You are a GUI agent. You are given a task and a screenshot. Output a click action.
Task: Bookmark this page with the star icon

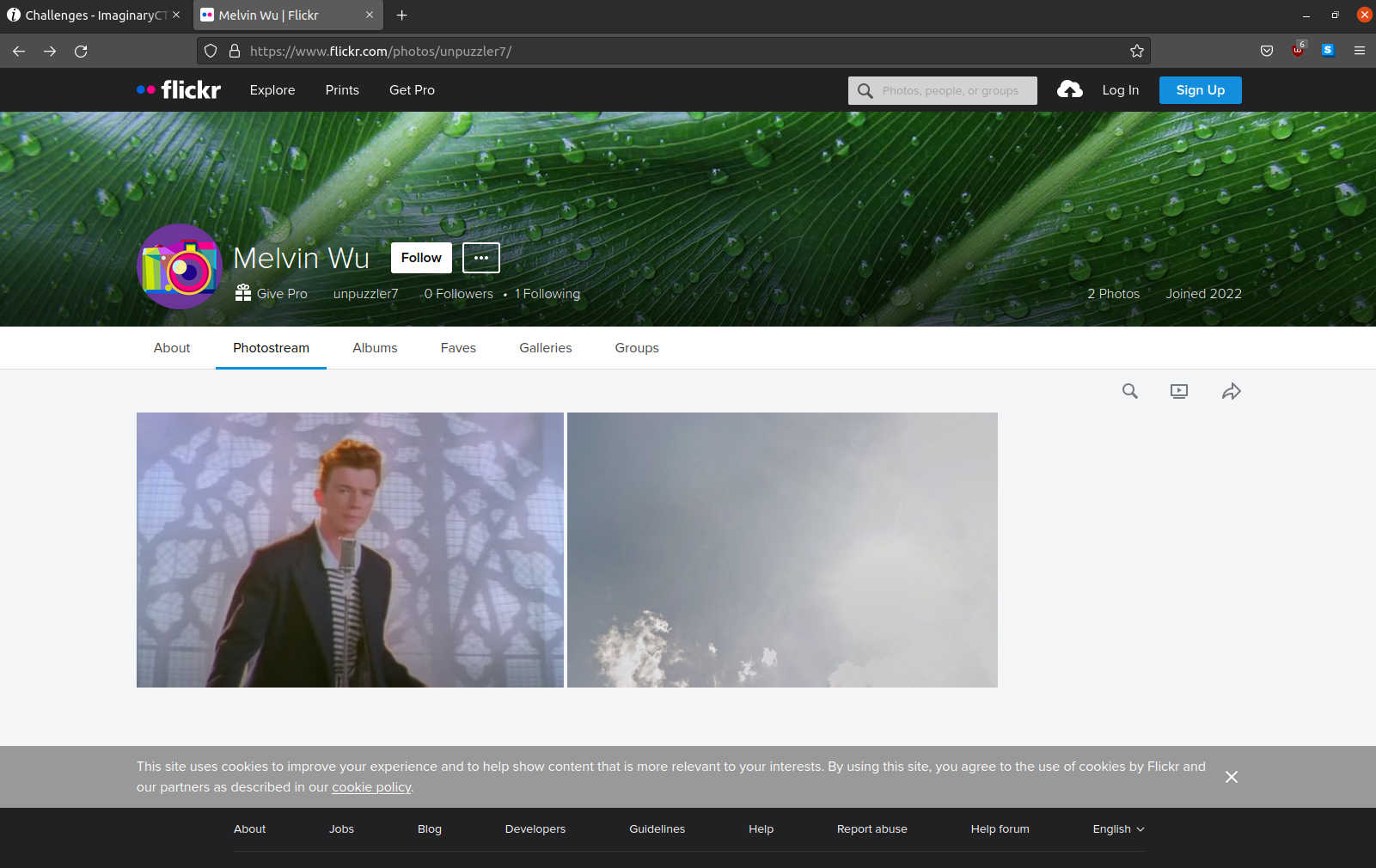click(x=1137, y=51)
